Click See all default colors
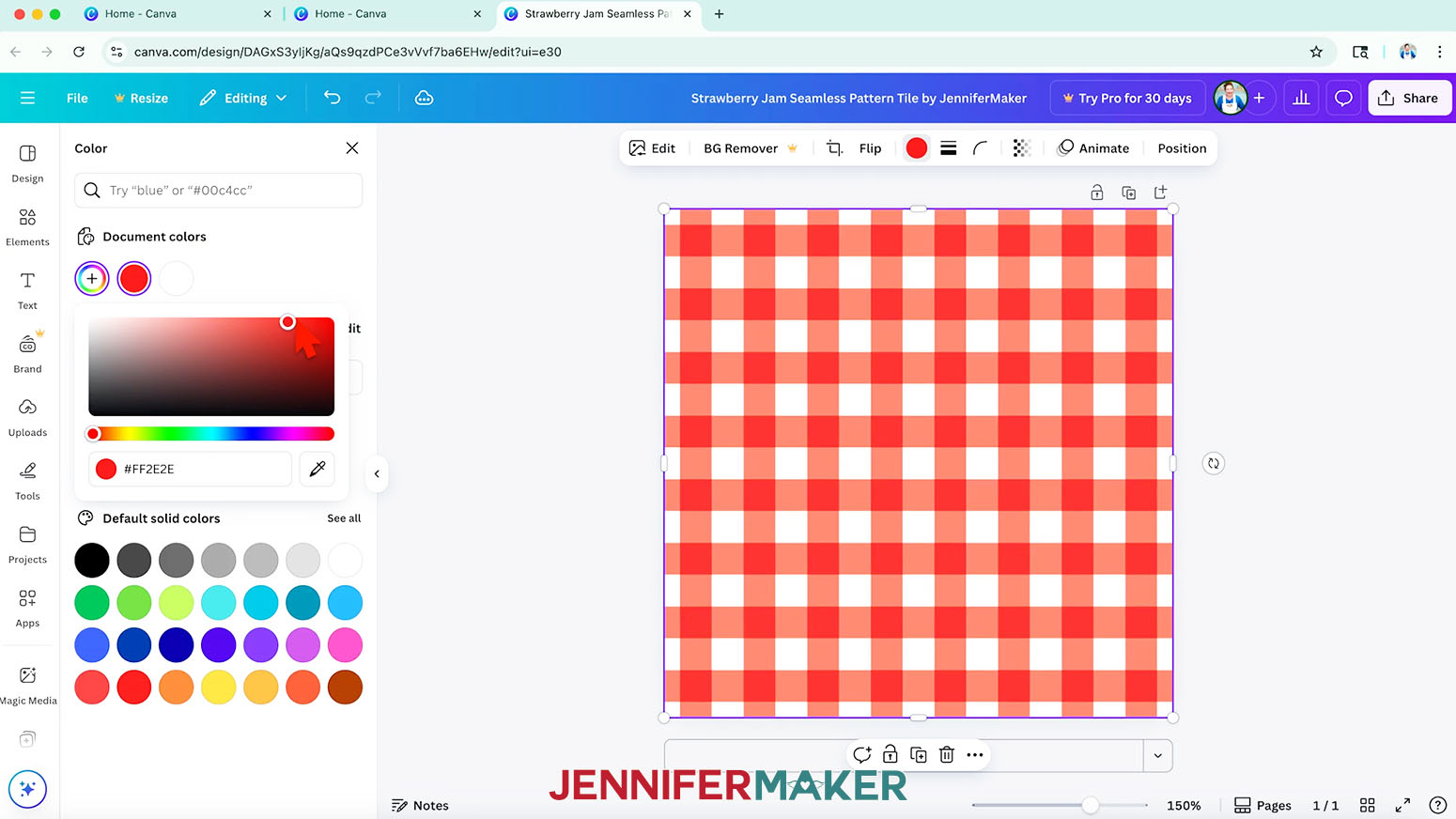The width and height of the screenshot is (1456, 819). 344,518
